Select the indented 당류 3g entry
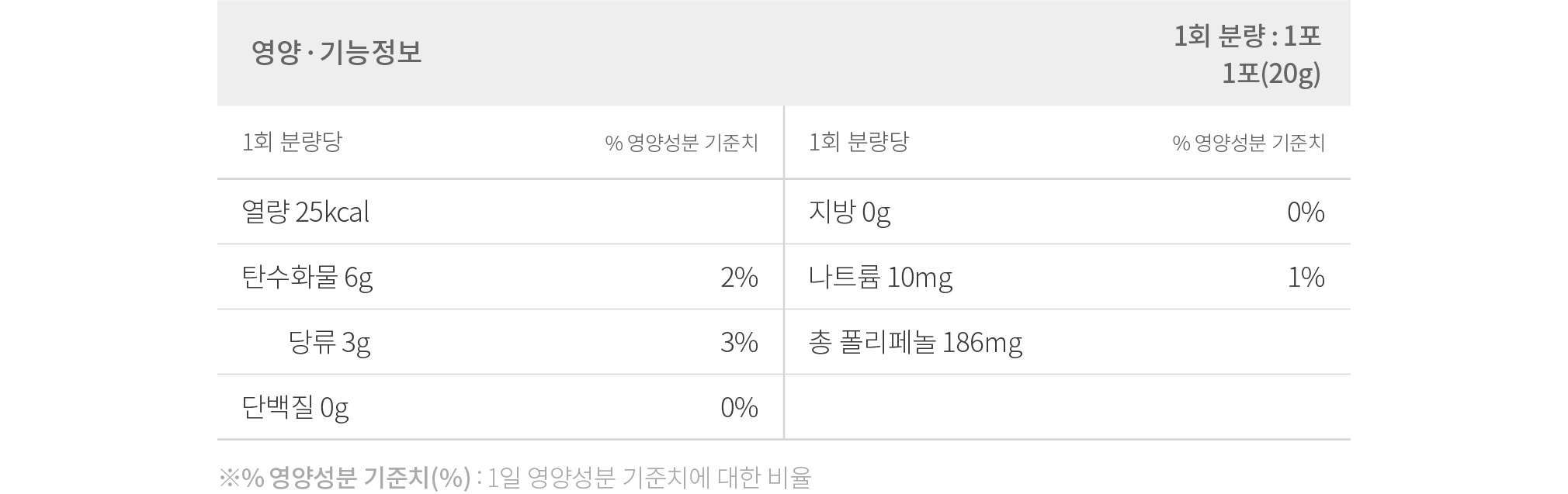Screen dimensions: 1568x494 pyautogui.click(x=329, y=343)
